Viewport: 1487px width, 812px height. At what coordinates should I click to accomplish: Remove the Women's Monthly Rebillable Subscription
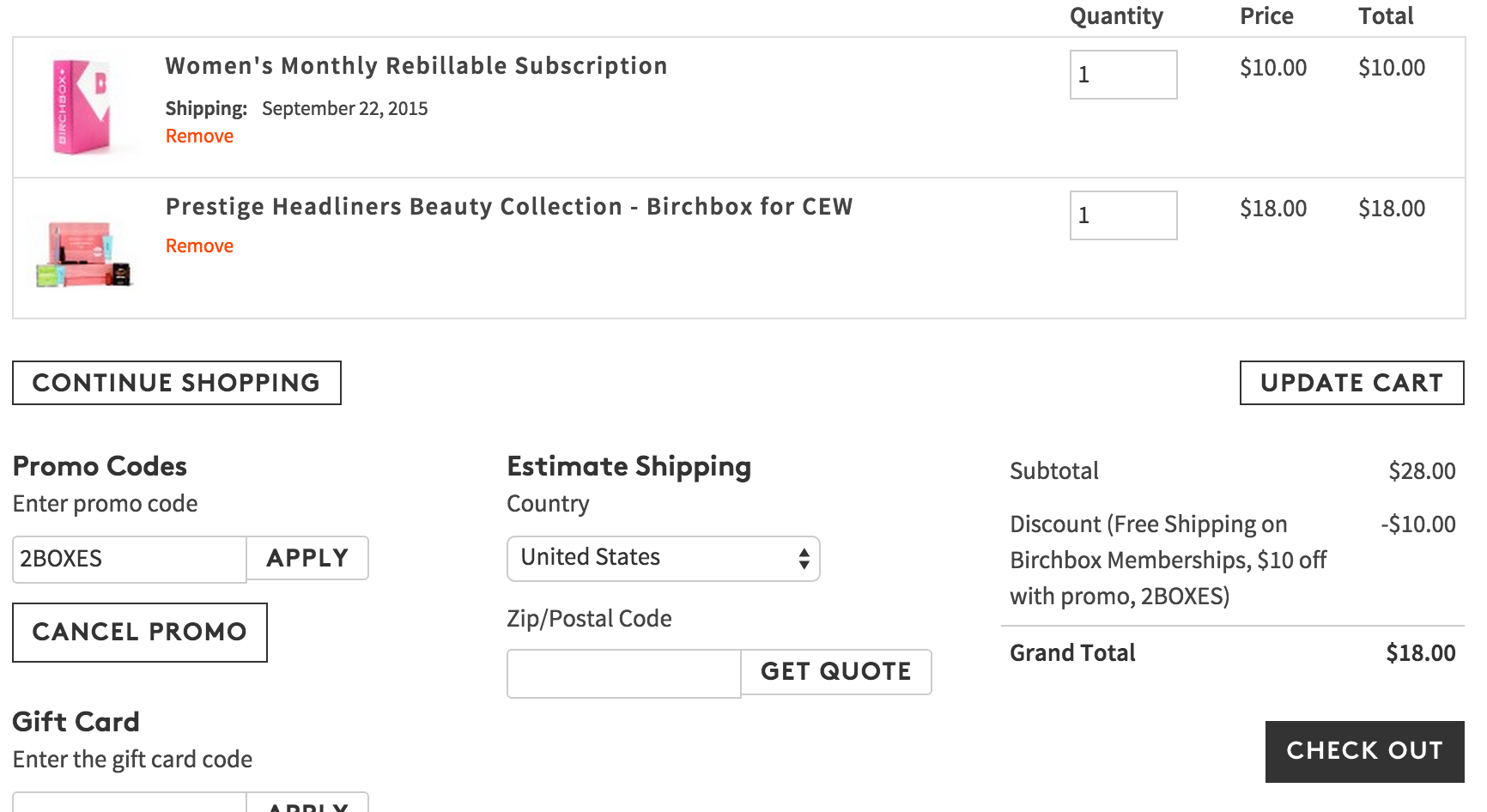[199, 136]
